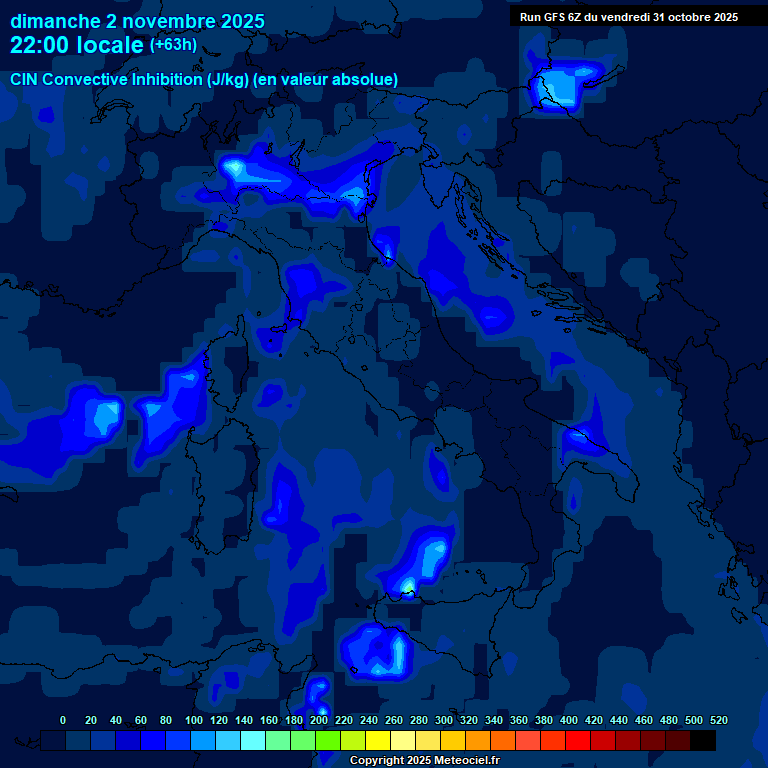This screenshot has height=768, width=768.
Task: Click the bright green swatch between 200 and 220
Action: tap(328, 741)
